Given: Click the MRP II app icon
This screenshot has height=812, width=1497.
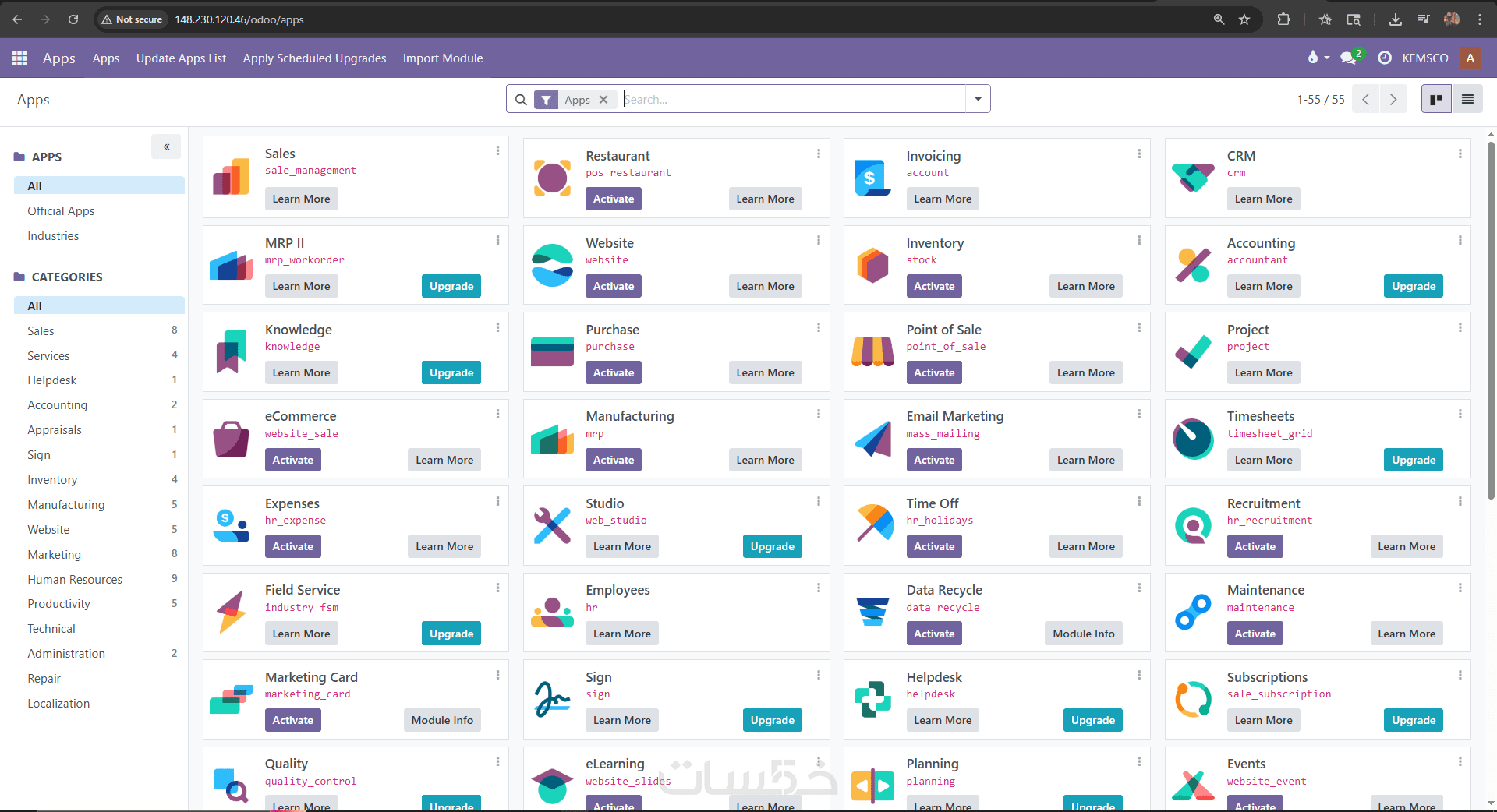Looking at the screenshot, I should [232, 265].
